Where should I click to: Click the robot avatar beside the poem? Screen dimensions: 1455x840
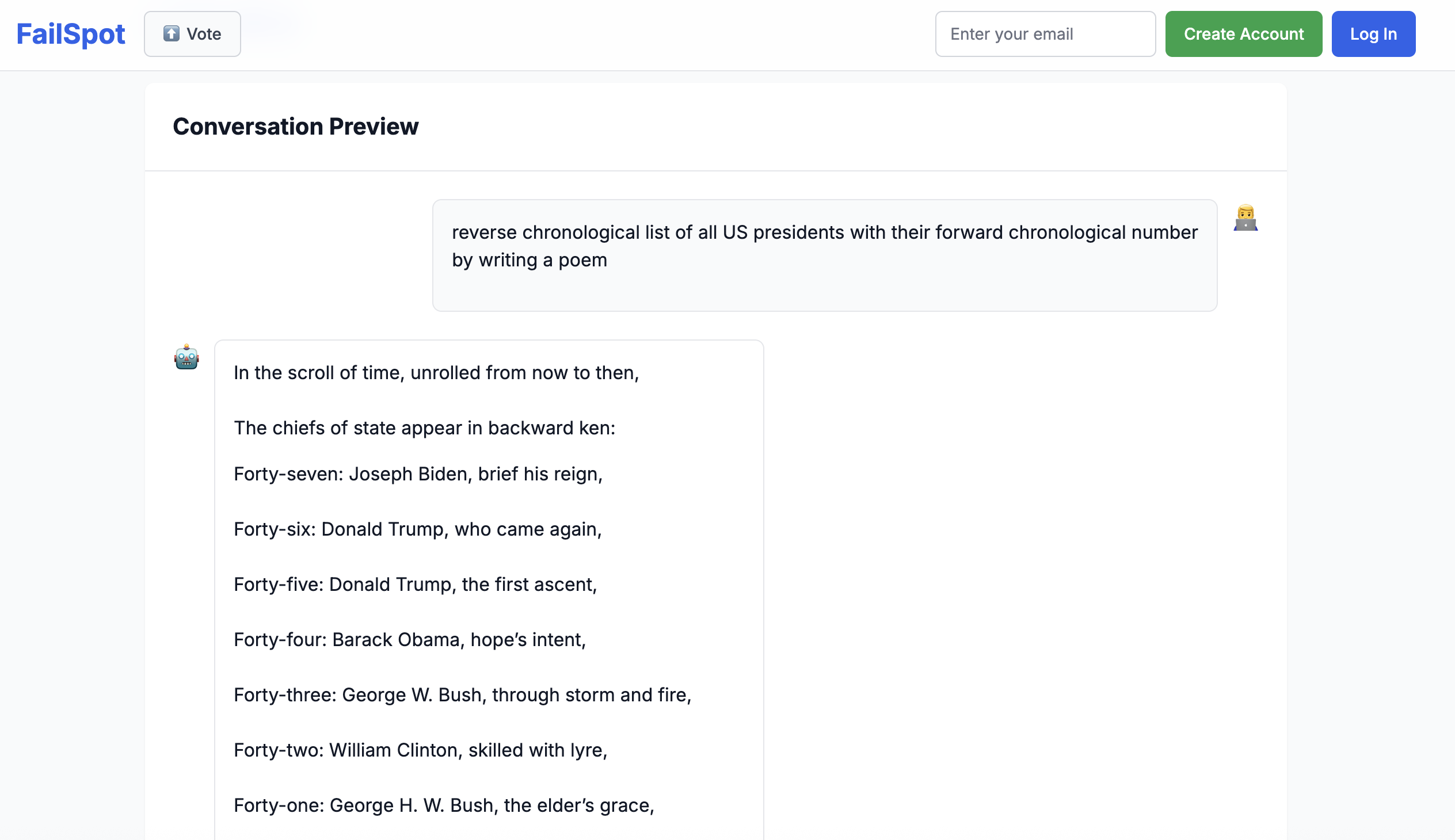pos(186,357)
